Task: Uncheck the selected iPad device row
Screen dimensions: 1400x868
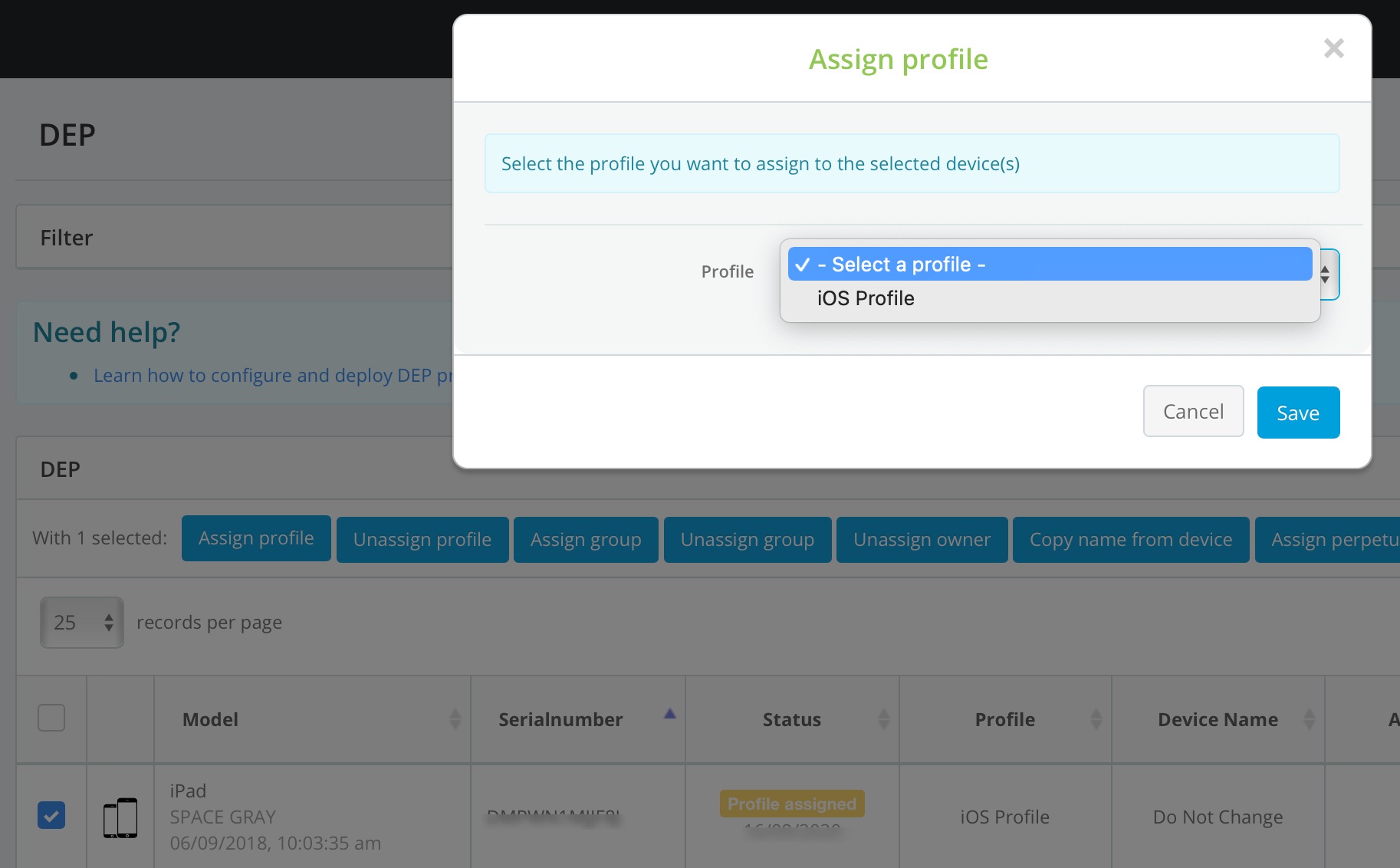Action: (x=51, y=815)
